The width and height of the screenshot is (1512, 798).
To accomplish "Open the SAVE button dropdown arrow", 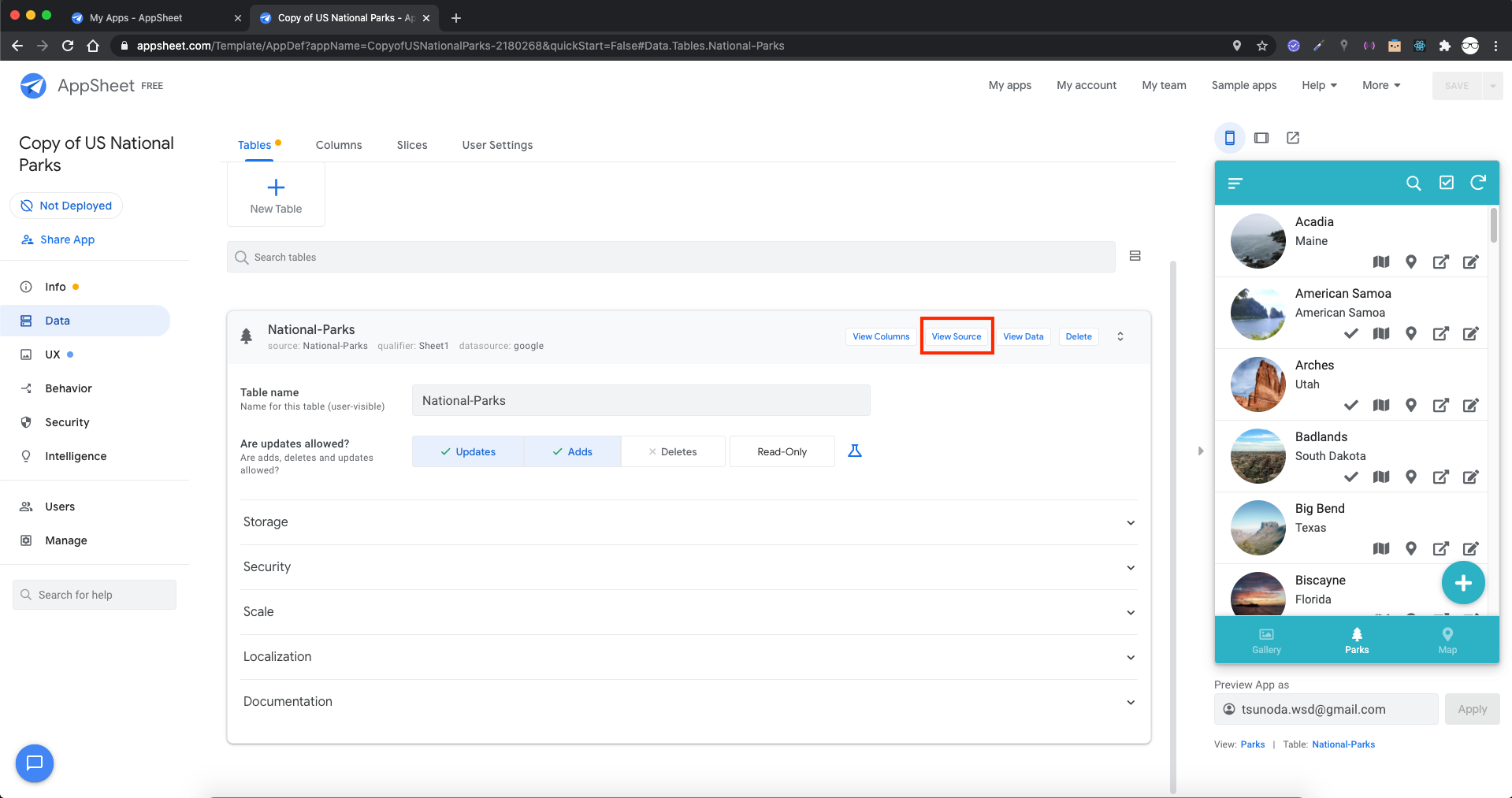I will click(x=1493, y=86).
